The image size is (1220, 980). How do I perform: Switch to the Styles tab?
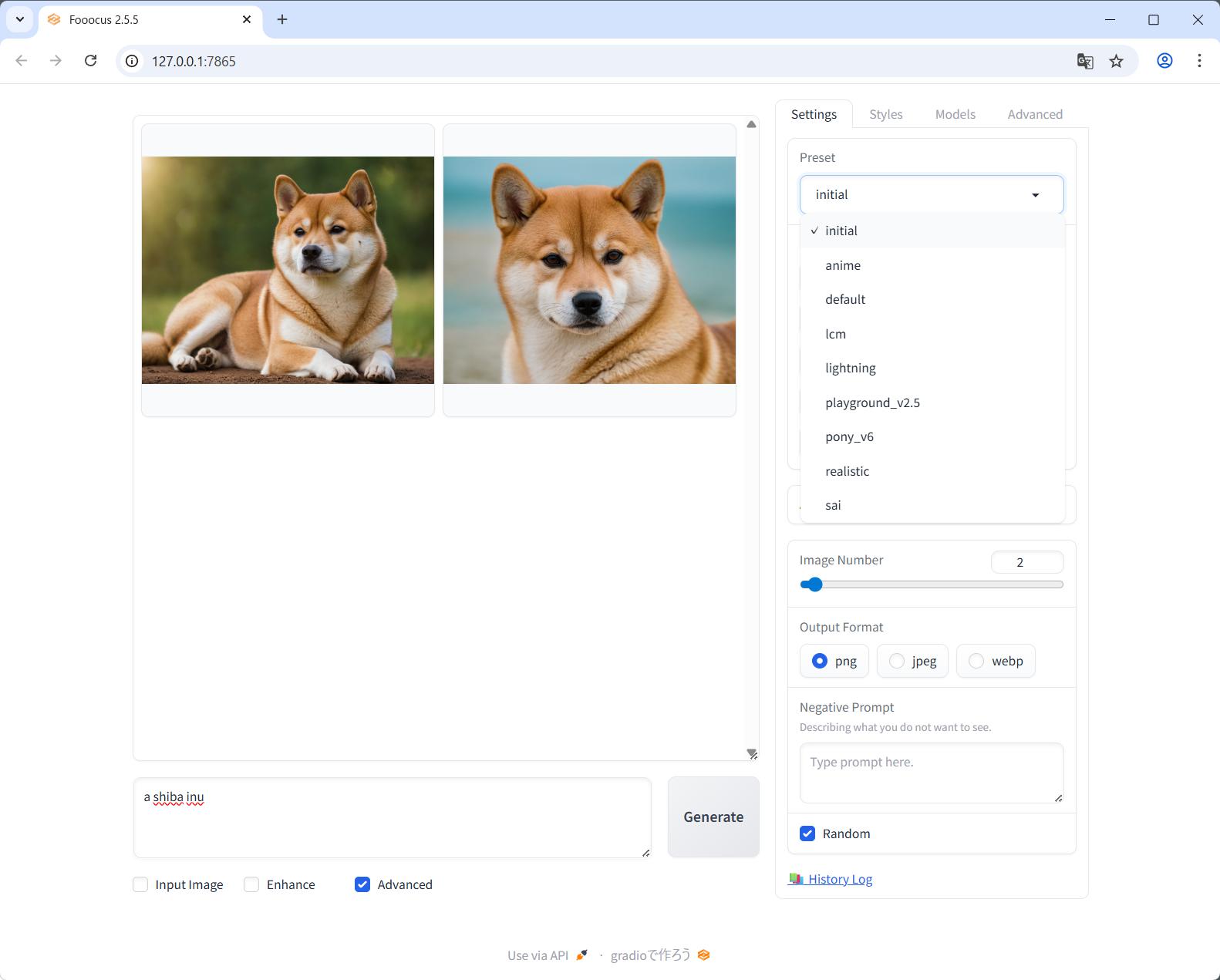coord(885,114)
